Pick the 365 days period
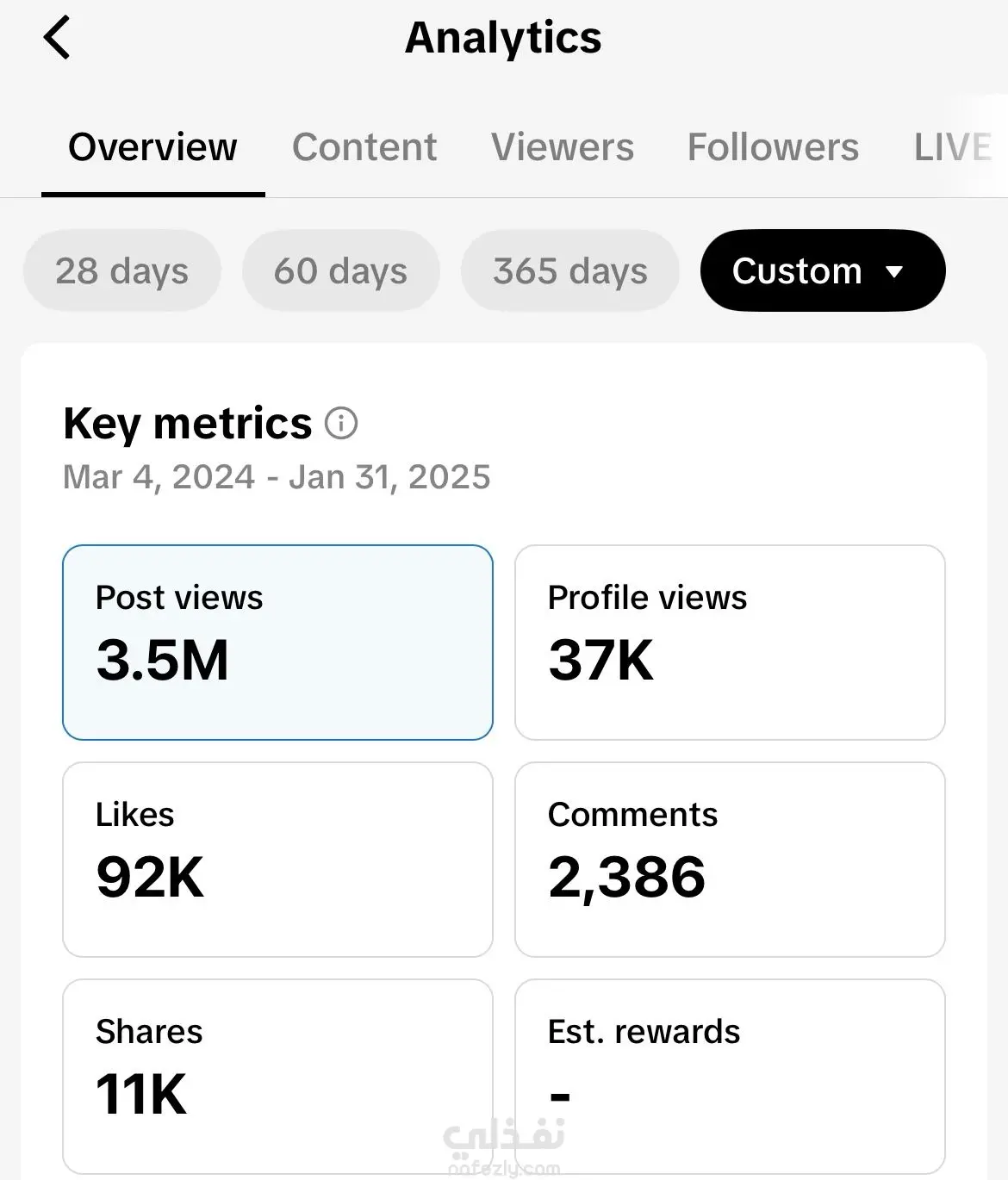The image size is (1008, 1180). [x=569, y=271]
